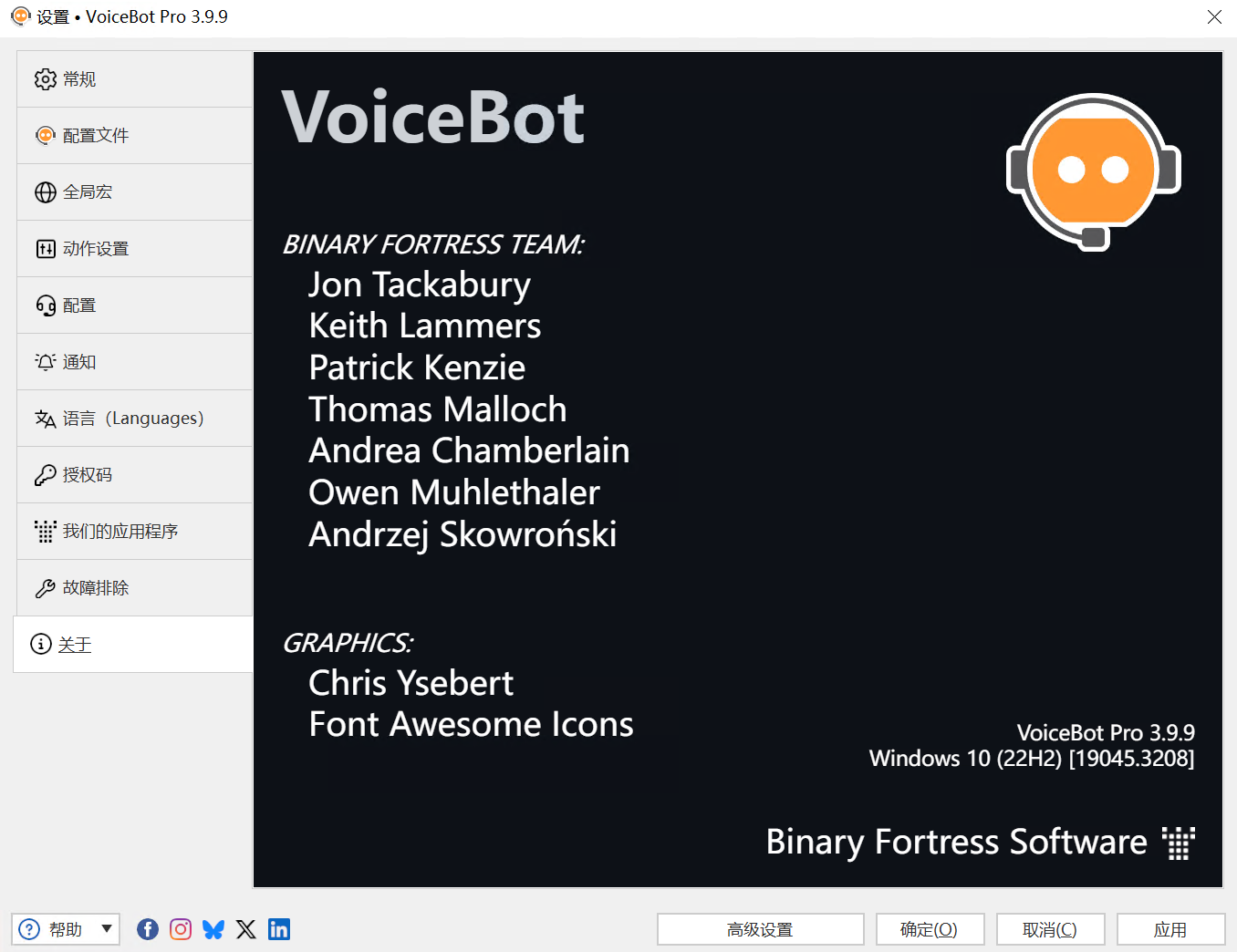1237x952 pixels.
Task: Open the X (Twitter) social icon
Action: [246, 929]
